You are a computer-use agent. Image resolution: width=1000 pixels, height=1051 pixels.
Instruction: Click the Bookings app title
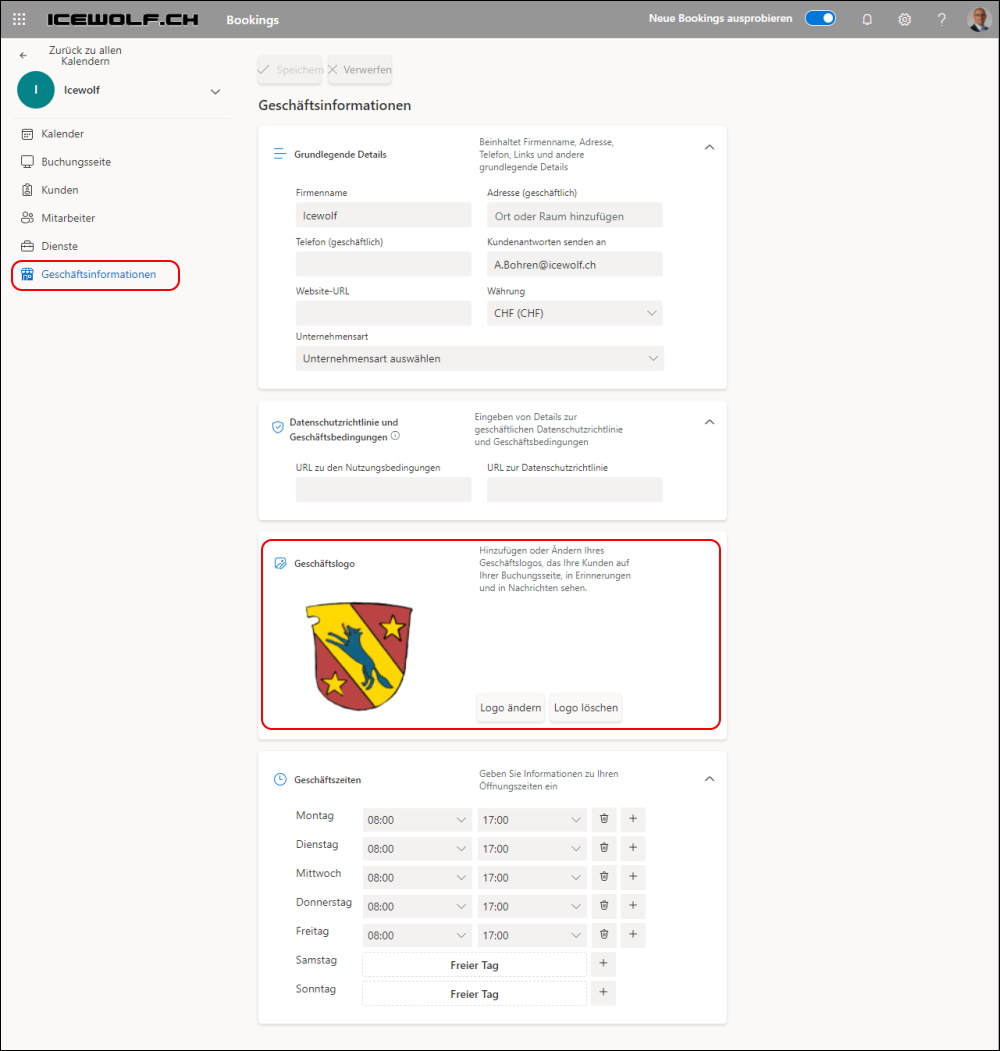[253, 20]
